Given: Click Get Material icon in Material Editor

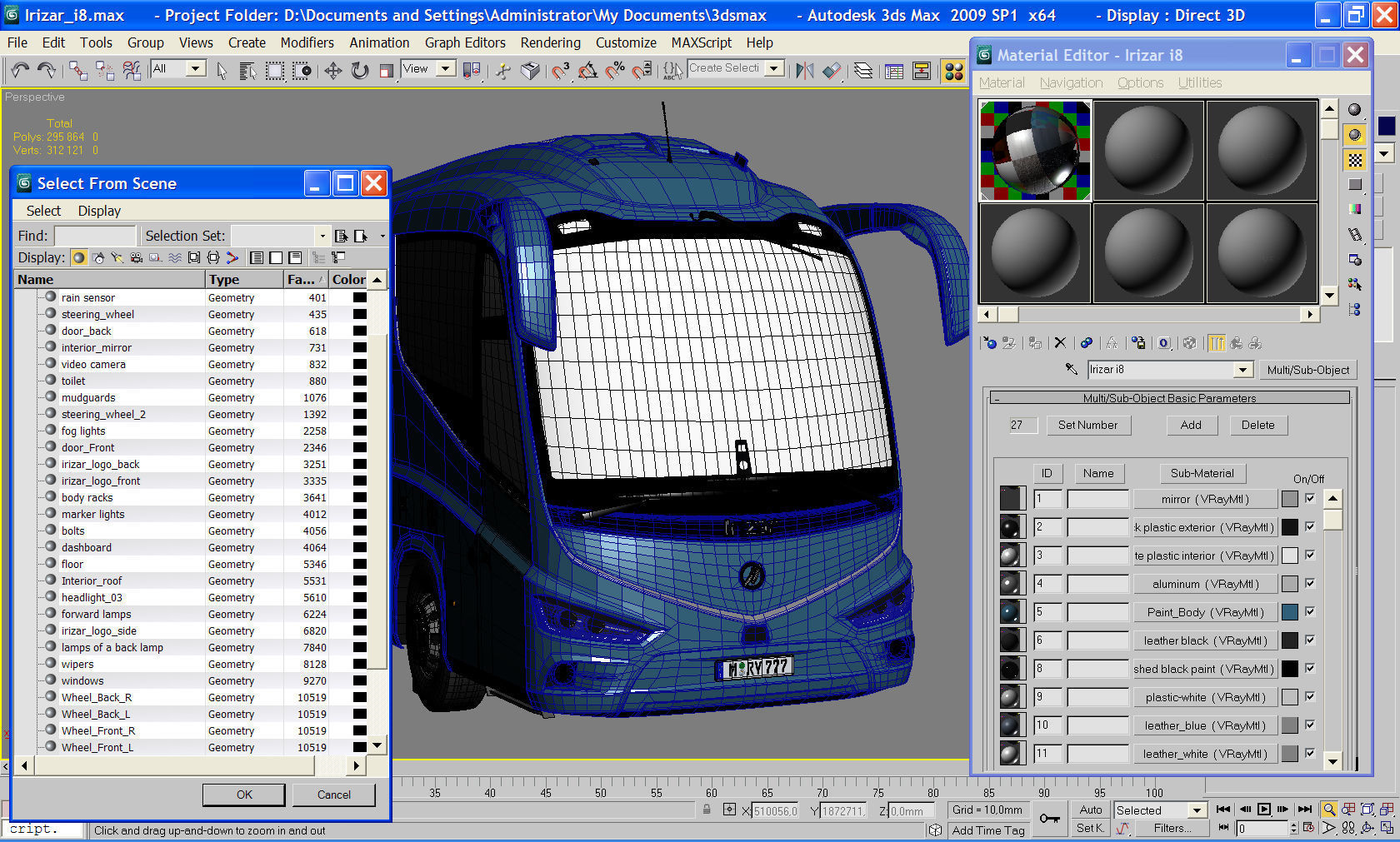Looking at the screenshot, I should tap(989, 343).
